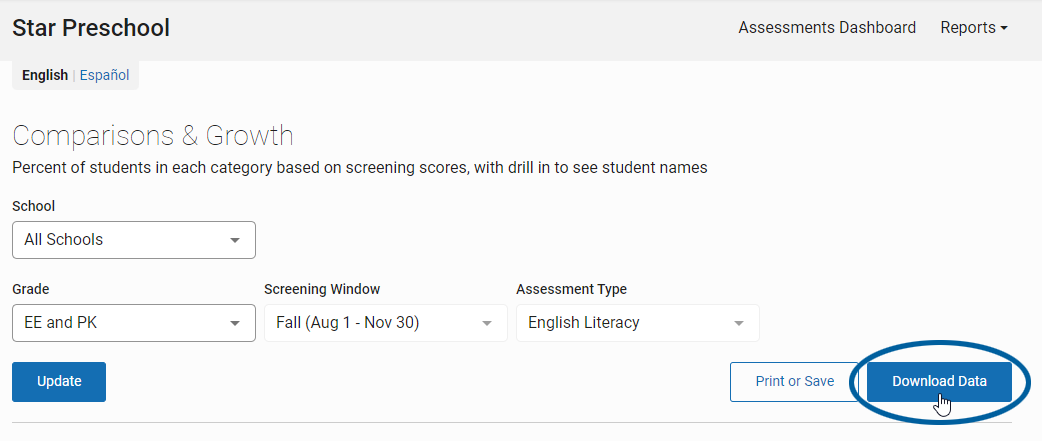Viewport: 1042px width, 441px height.
Task: Click the Screening Window field label
Action: tap(322, 289)
